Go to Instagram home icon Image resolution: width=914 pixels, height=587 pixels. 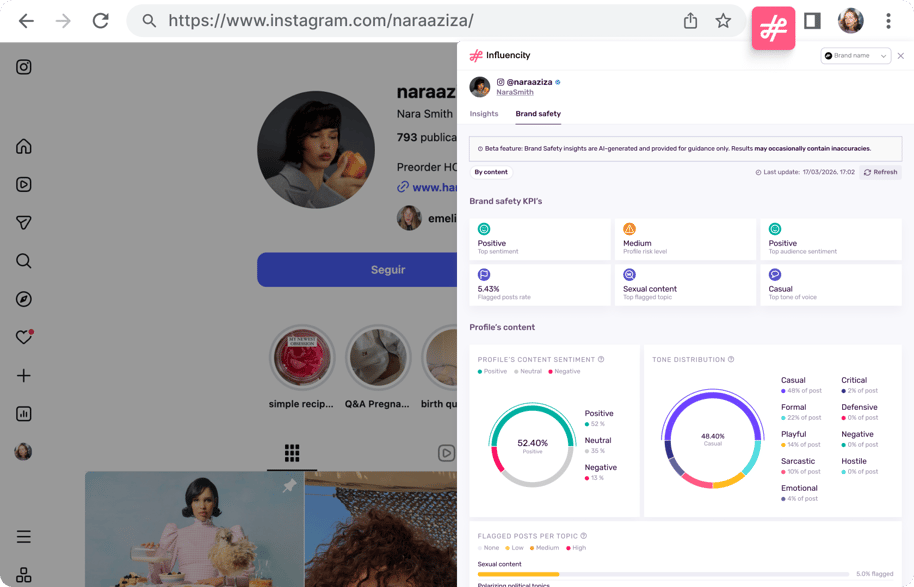pos(23,146)
